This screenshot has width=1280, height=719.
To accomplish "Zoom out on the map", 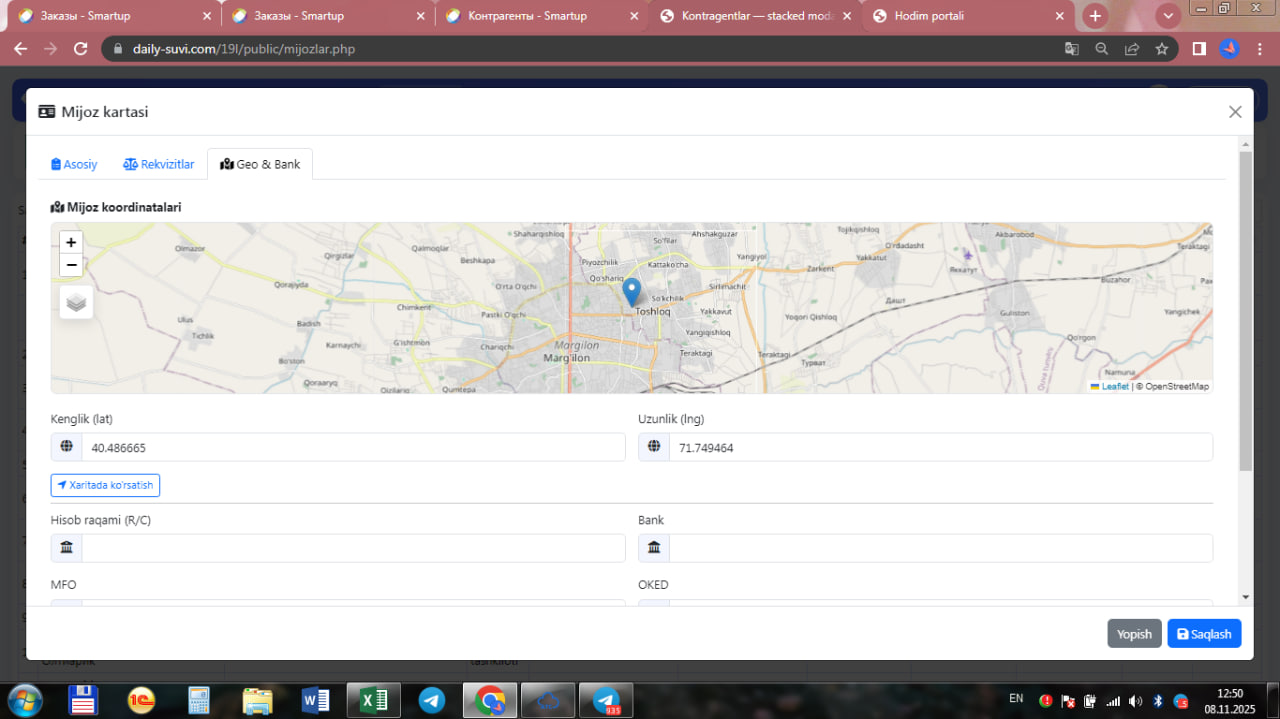I will point(71,265).
